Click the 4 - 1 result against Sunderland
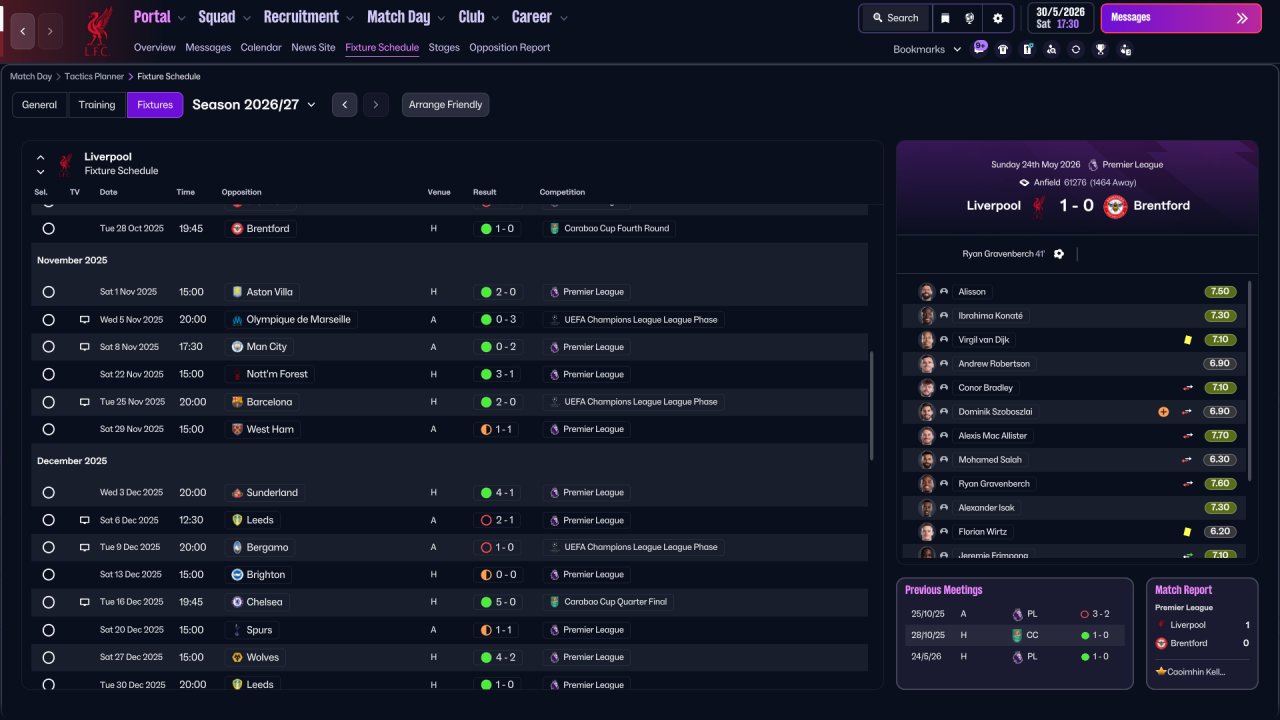The width and height of the screenshot is (1280, 720). (x=500, y=493)
